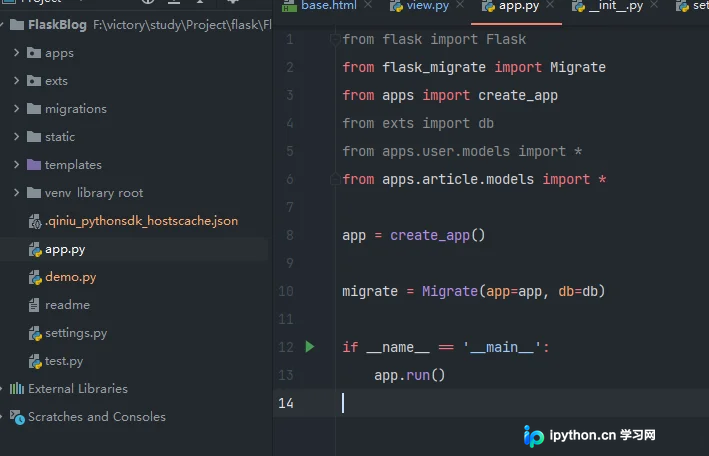Click the 'db=db' argument on line 10

click(578, 291)
